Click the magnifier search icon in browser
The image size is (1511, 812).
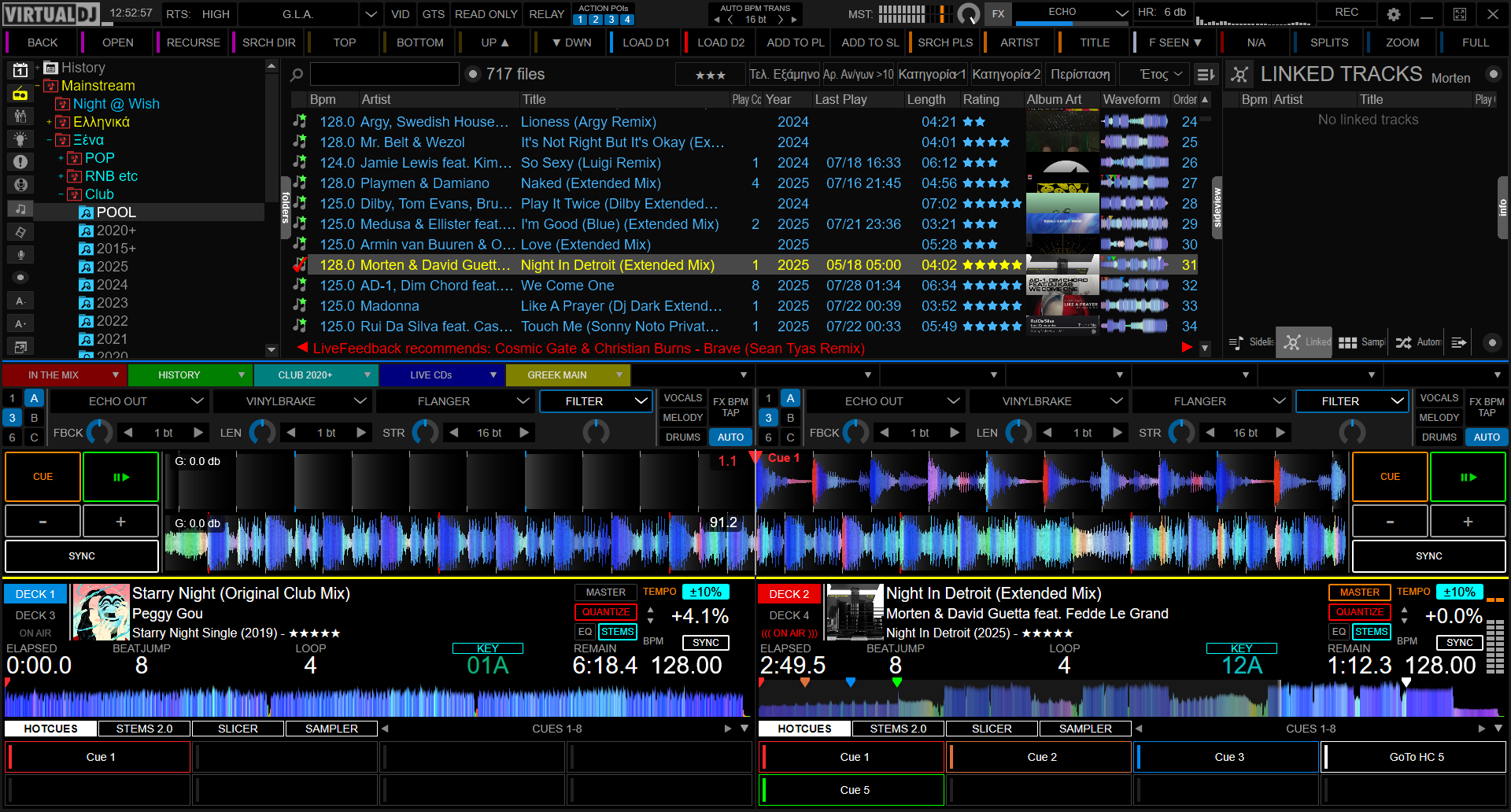coord(297,75)
